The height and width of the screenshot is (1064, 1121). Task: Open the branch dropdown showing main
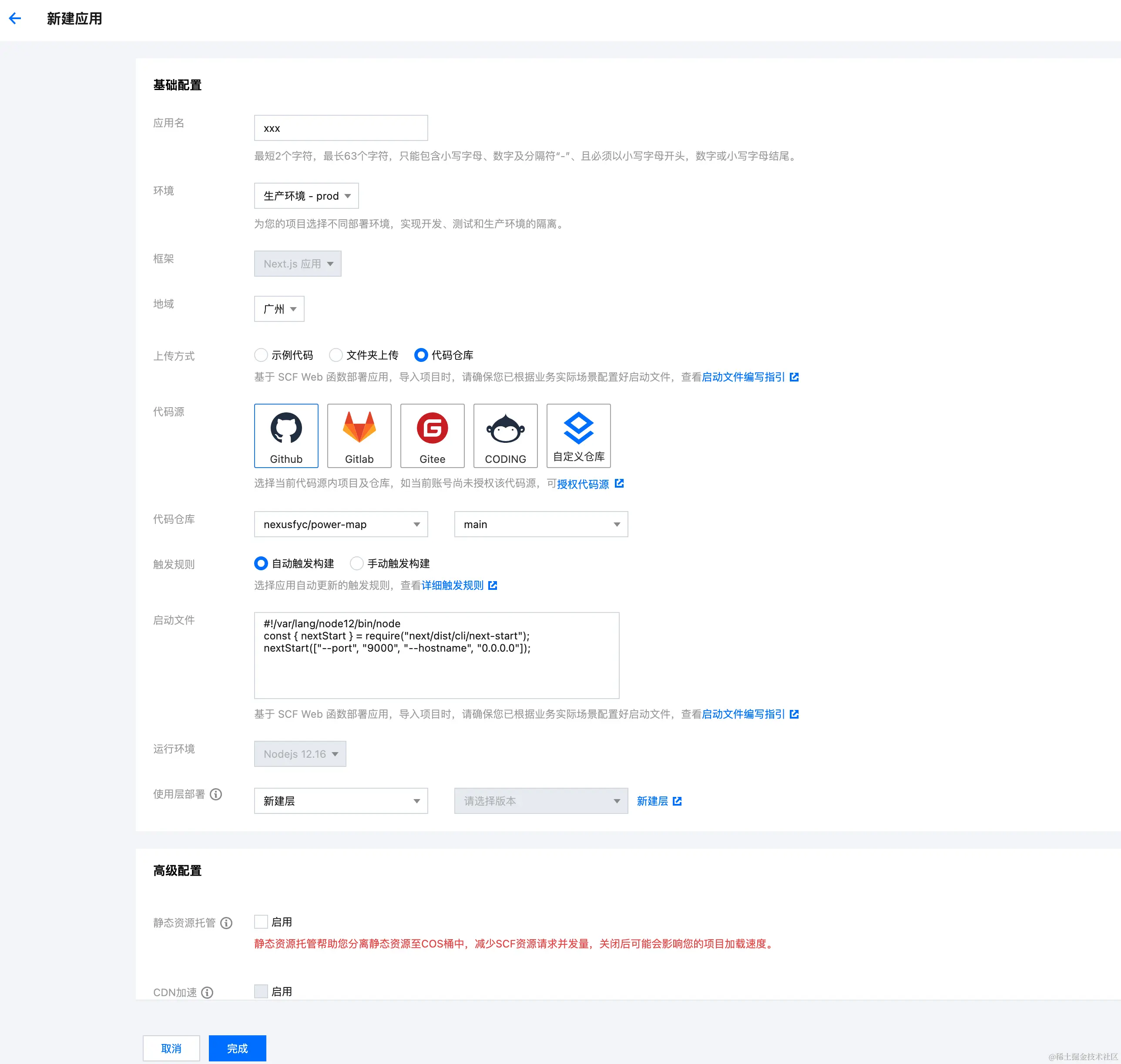click(x=540, y=524)
